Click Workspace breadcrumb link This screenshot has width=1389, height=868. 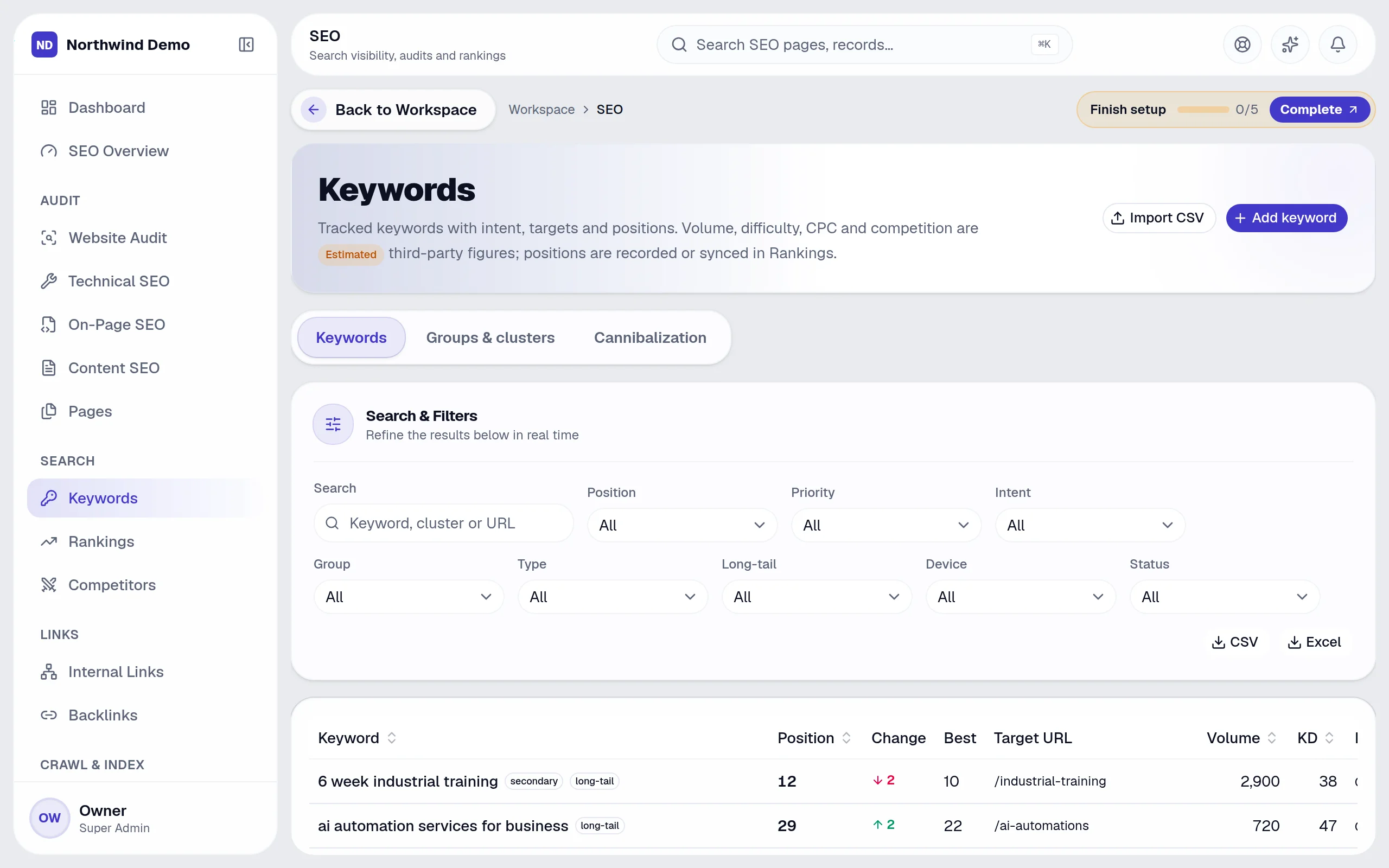click(541, 110)
